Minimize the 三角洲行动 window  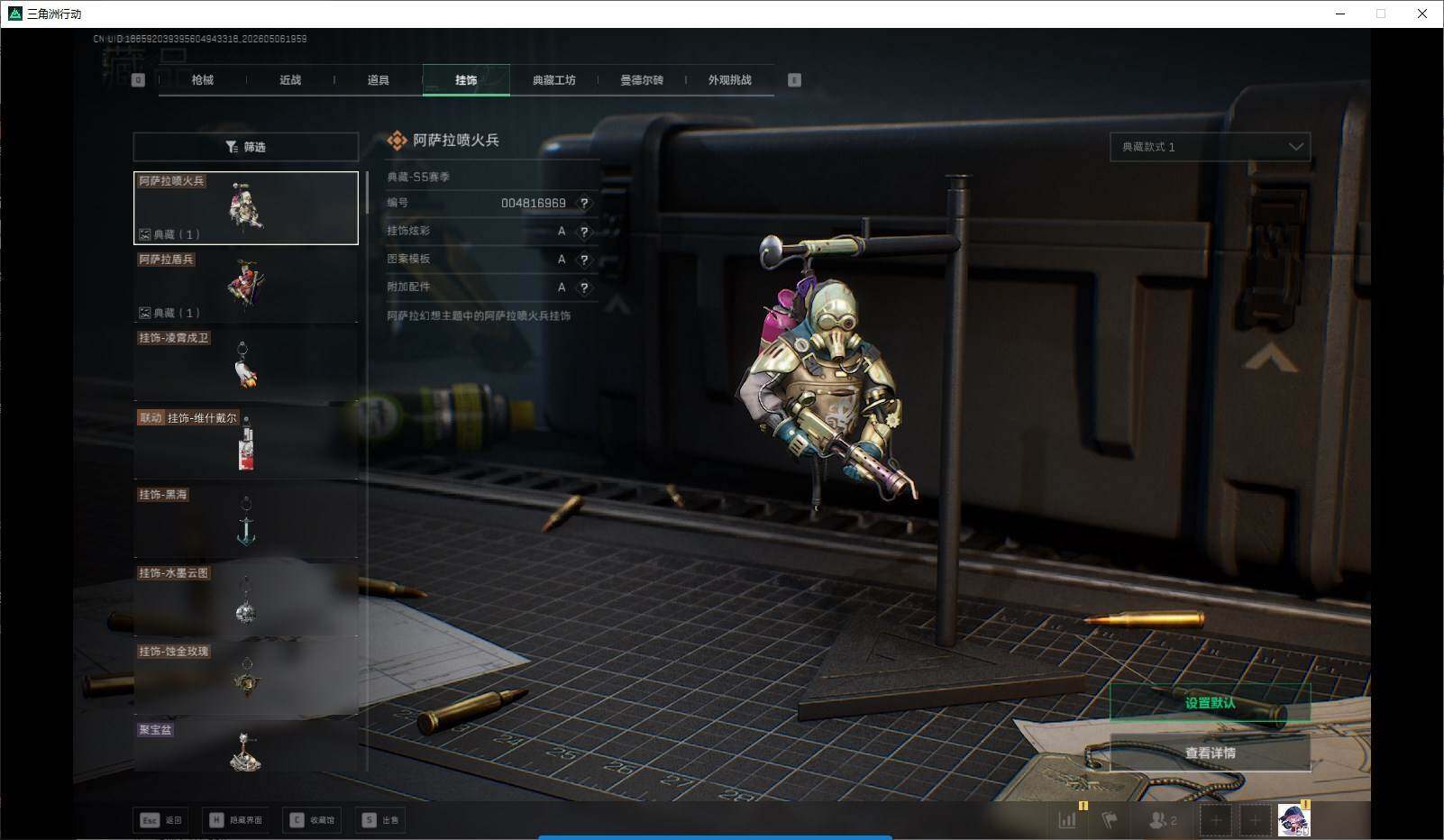tap(1339, 14)
